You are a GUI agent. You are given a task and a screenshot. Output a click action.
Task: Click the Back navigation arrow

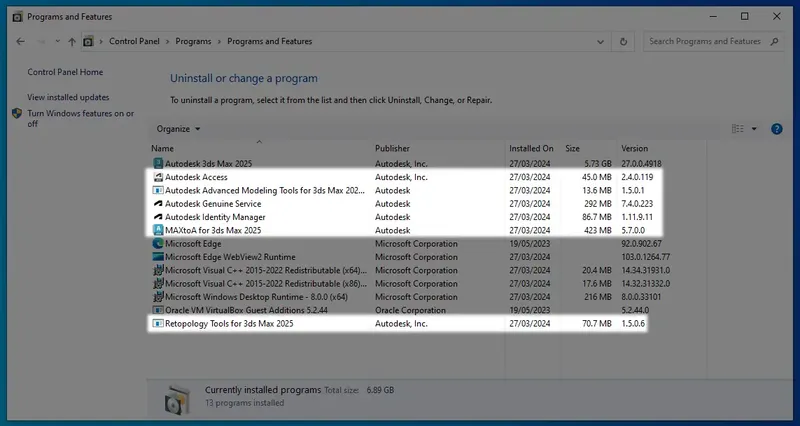(21, 42)
